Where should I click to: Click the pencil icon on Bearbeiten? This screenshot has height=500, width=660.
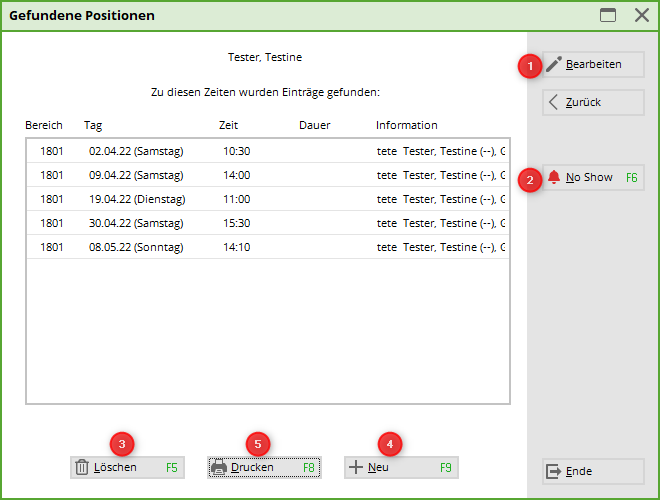(554, 65)
